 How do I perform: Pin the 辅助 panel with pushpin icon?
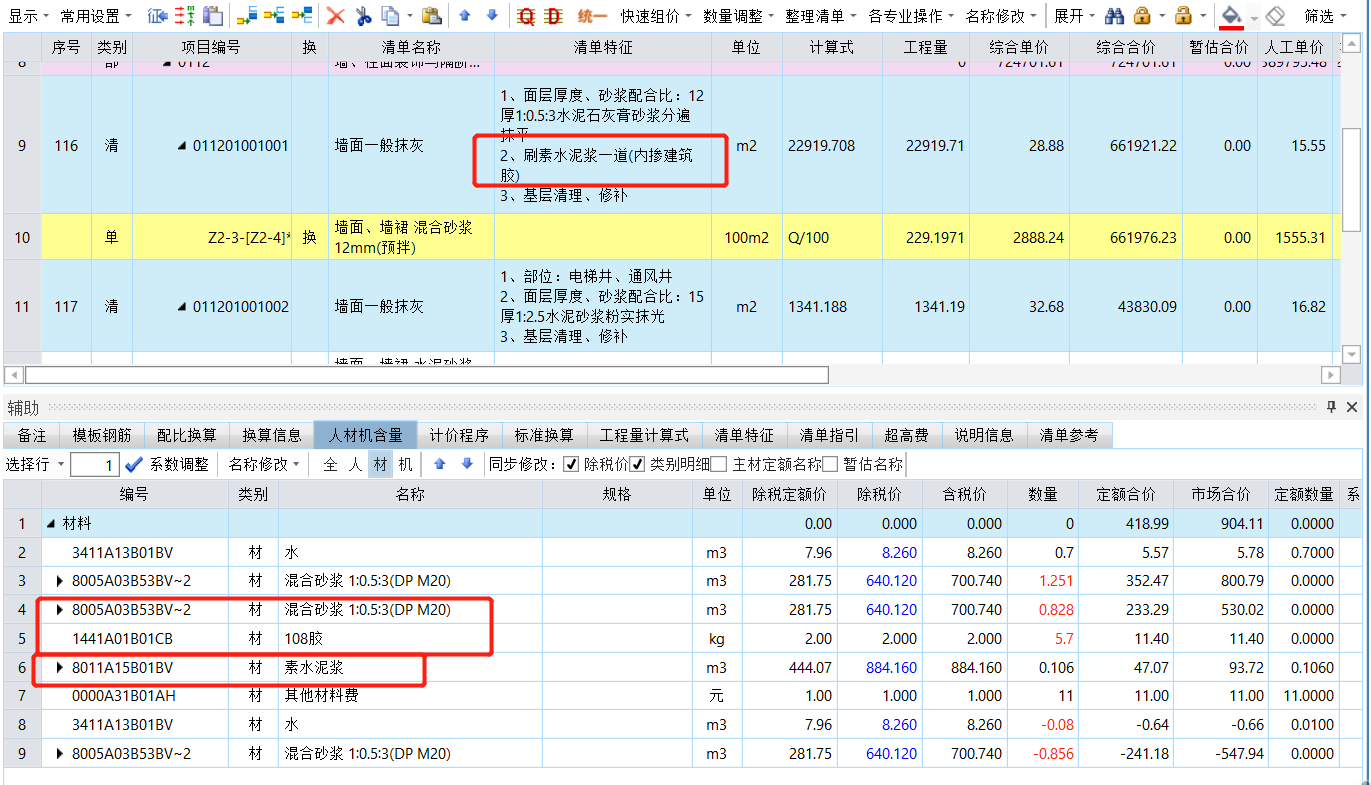[x=1331, y=407]
